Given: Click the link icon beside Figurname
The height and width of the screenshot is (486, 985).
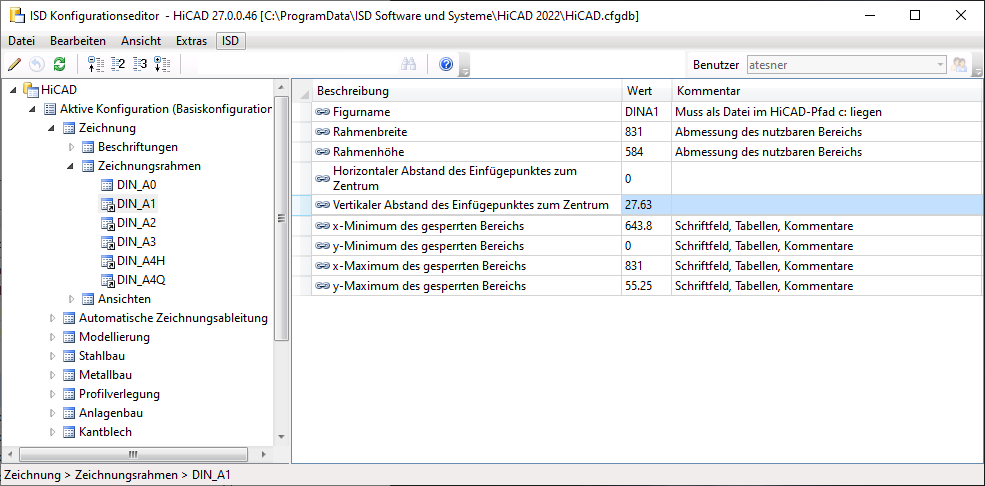Looking at the screenshot, I should 322,112.
